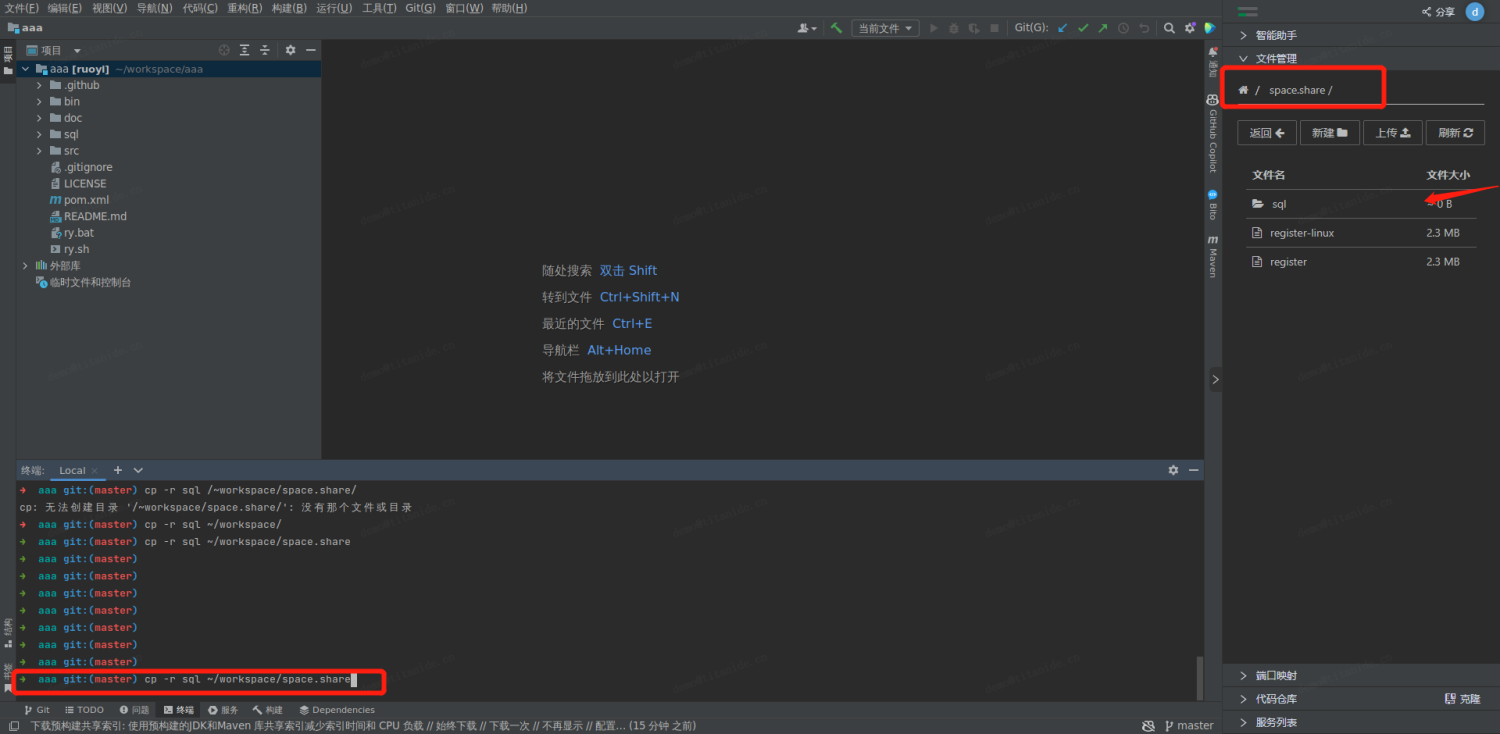Expand the doc folder
Viewport: 1500px width, 734px height.
point(40,118)
